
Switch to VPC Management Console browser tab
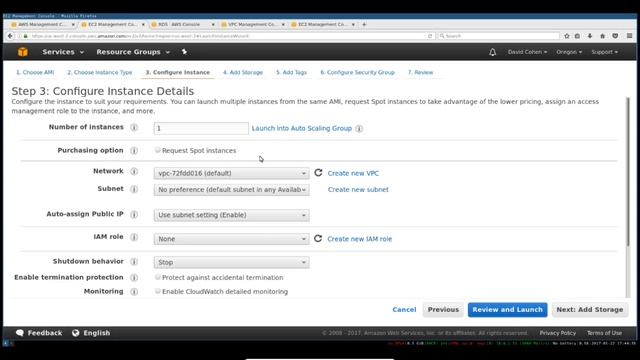pyautogui.click(x=253, y=24)
